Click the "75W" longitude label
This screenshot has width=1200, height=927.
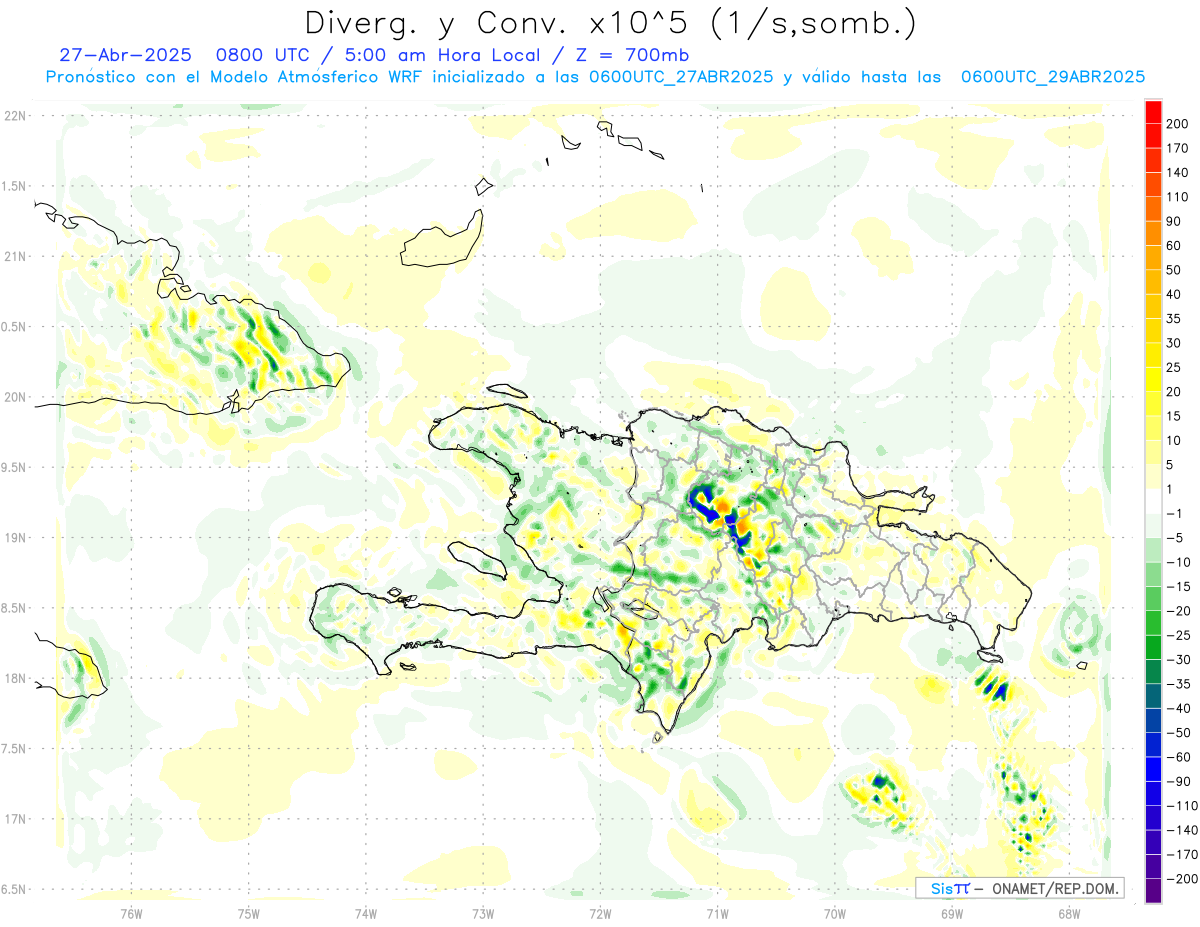248,913
